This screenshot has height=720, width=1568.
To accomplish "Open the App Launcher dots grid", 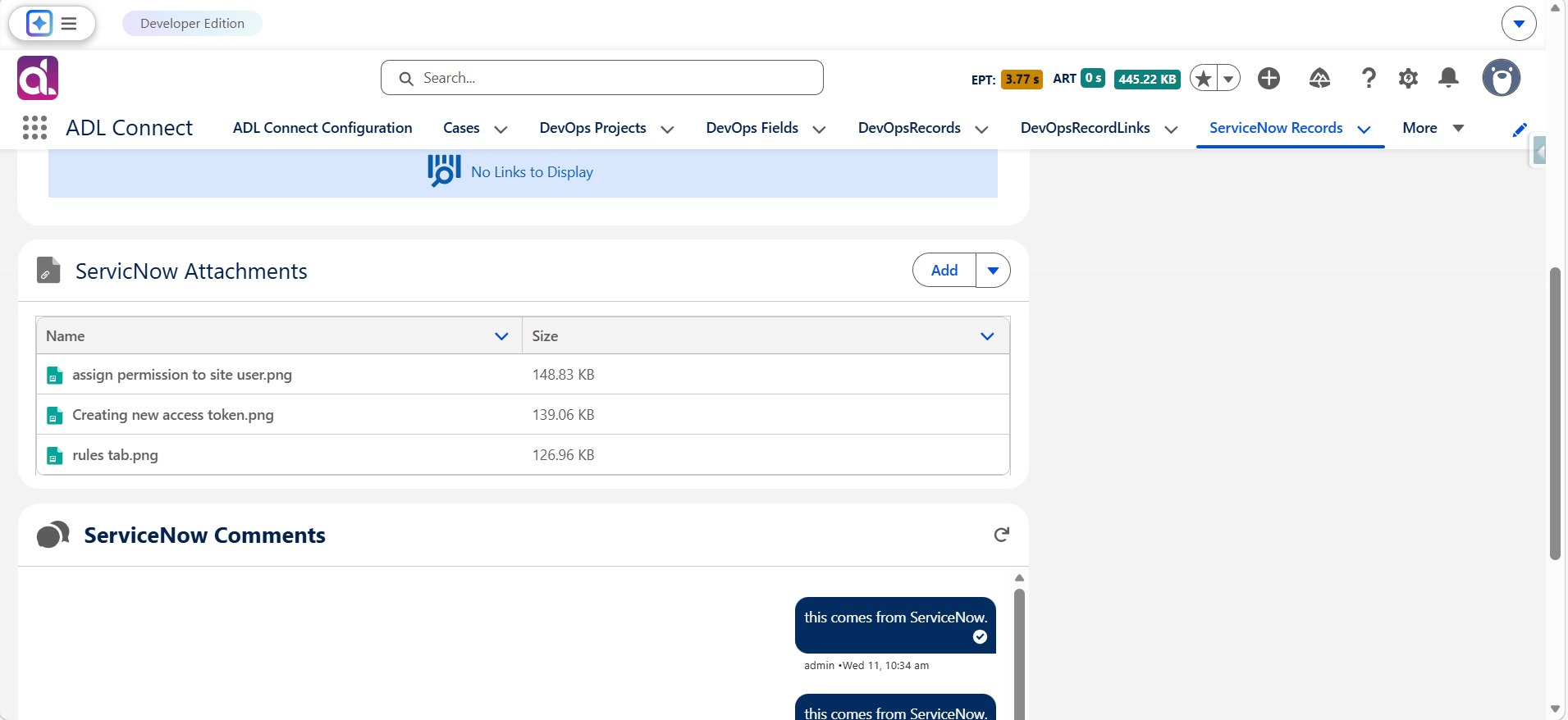I will click(x=34, y=128).
